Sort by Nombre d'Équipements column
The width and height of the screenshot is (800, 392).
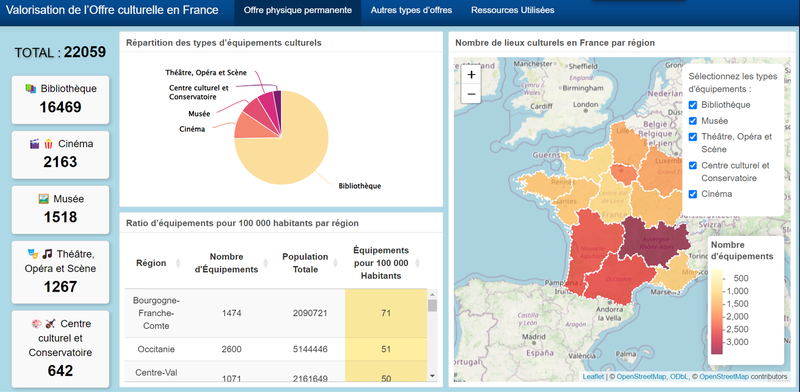coord(266,263)
